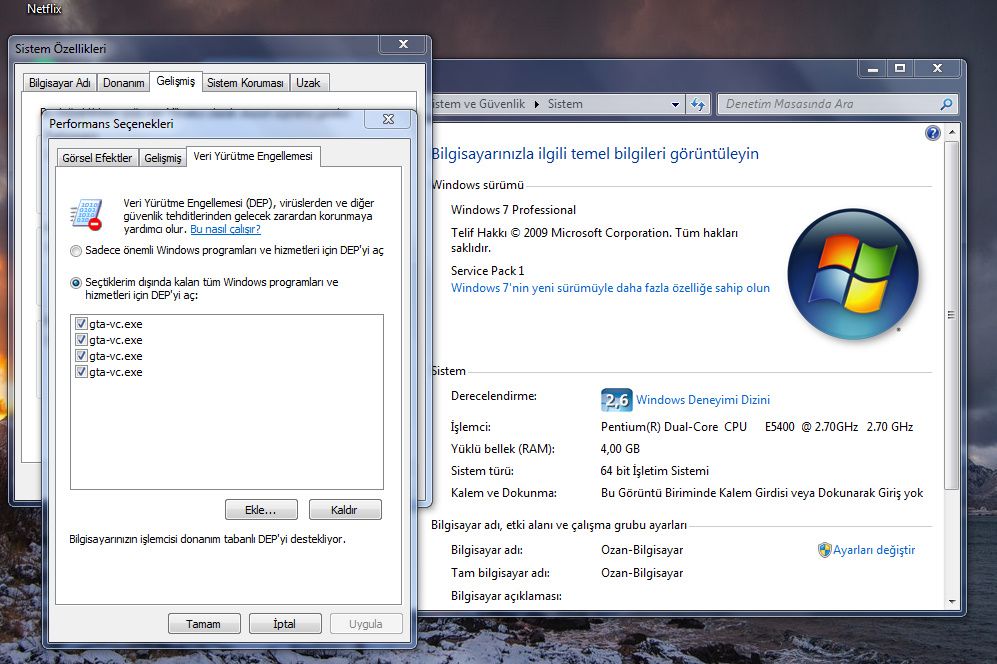Click the '4,00 GB' RAM value

[620, 448]
